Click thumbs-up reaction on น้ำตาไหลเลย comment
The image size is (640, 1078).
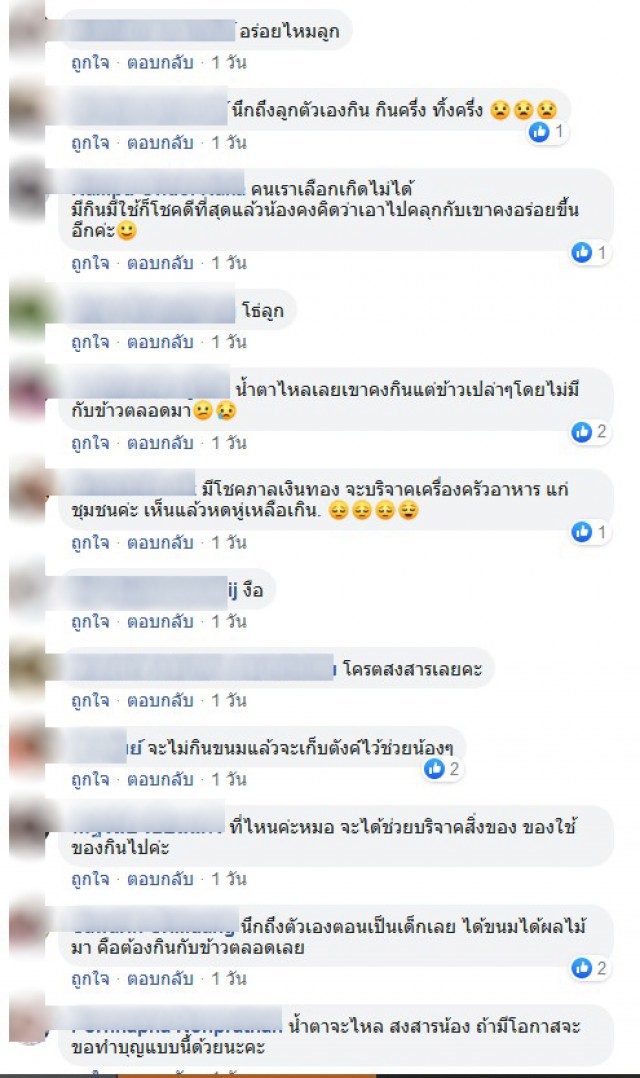click(582, 432)
